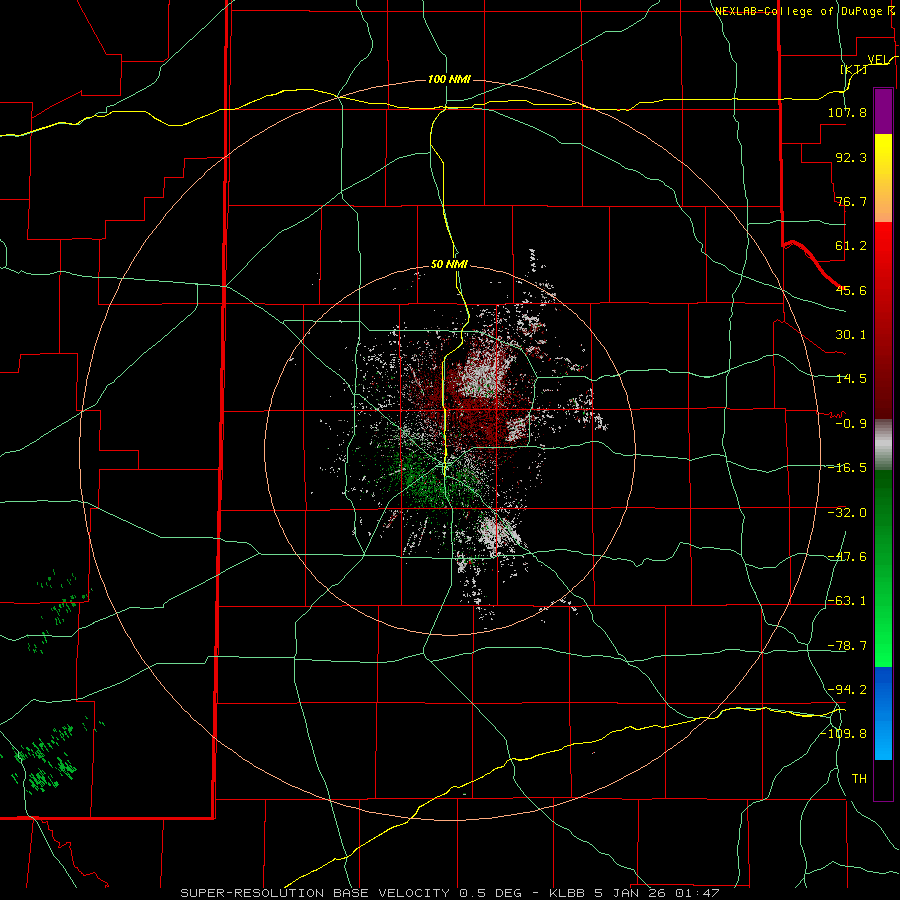The image size is (900, 900).
Task: Click the 100 NMI range ring label
Action: pos(449,79)
